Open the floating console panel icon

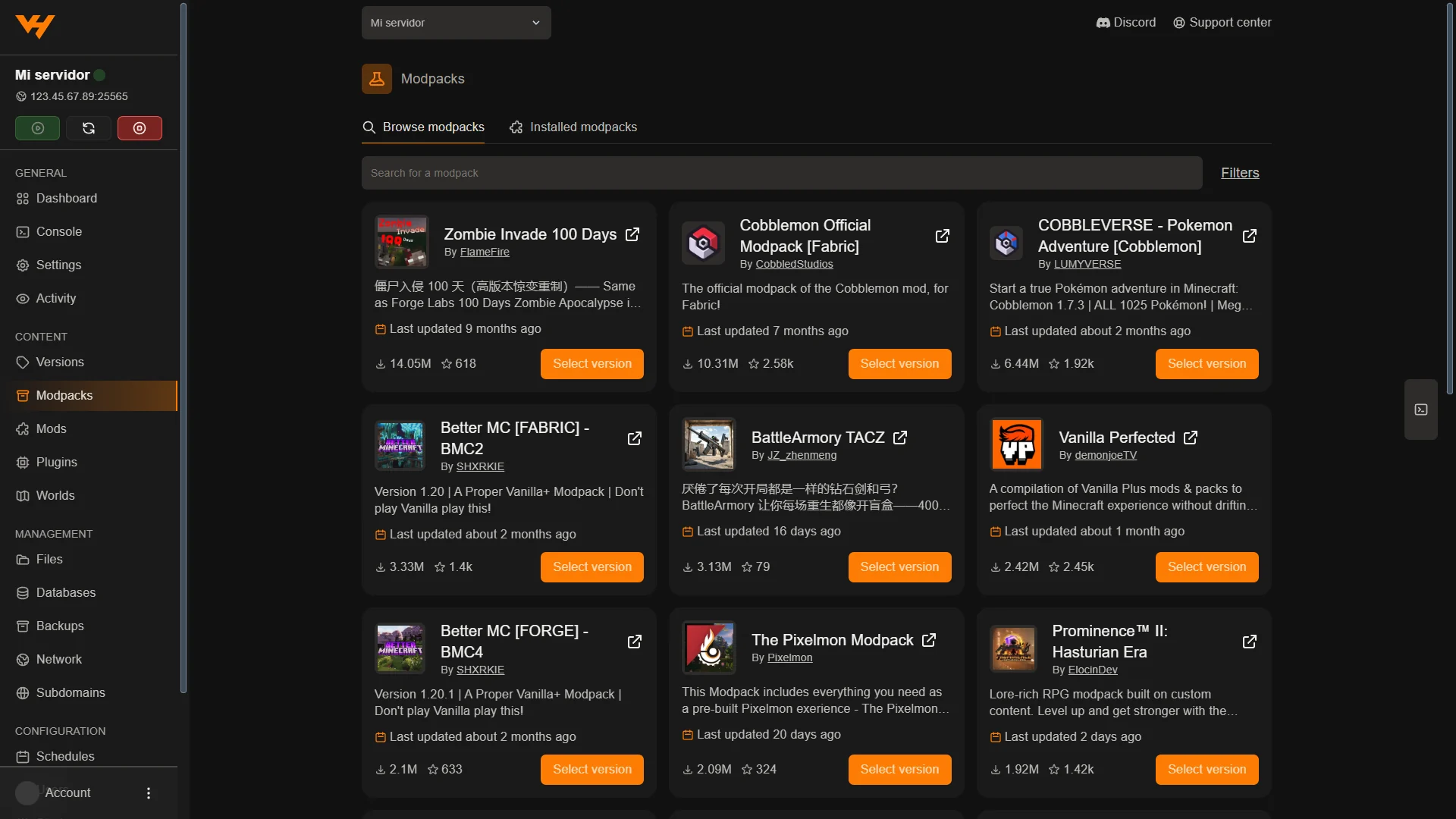[x=1421, y=409]
